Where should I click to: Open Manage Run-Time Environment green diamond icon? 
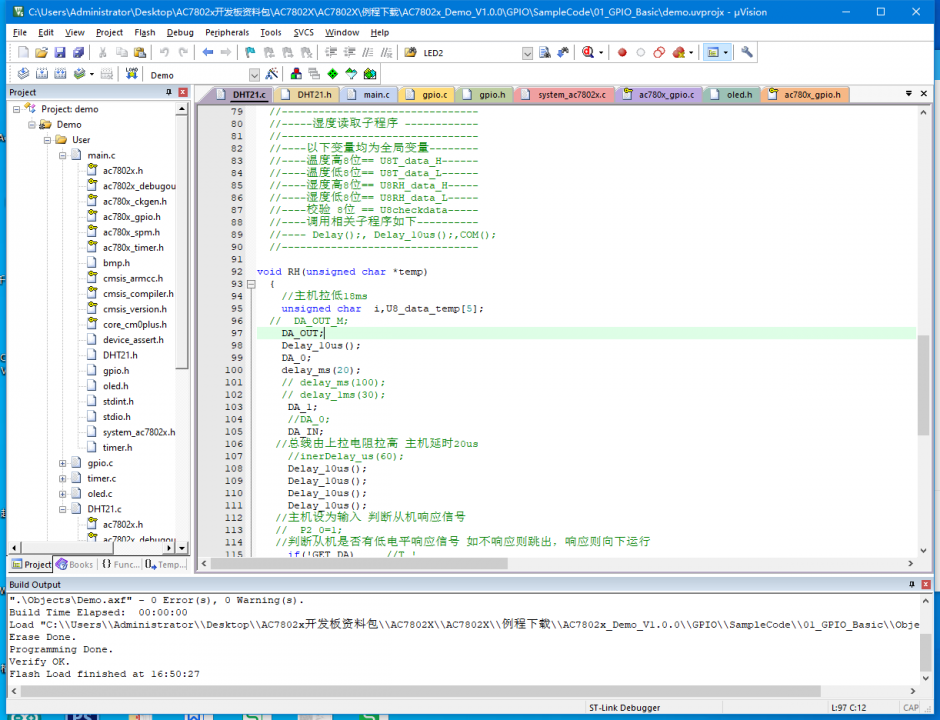pos(333,74)
